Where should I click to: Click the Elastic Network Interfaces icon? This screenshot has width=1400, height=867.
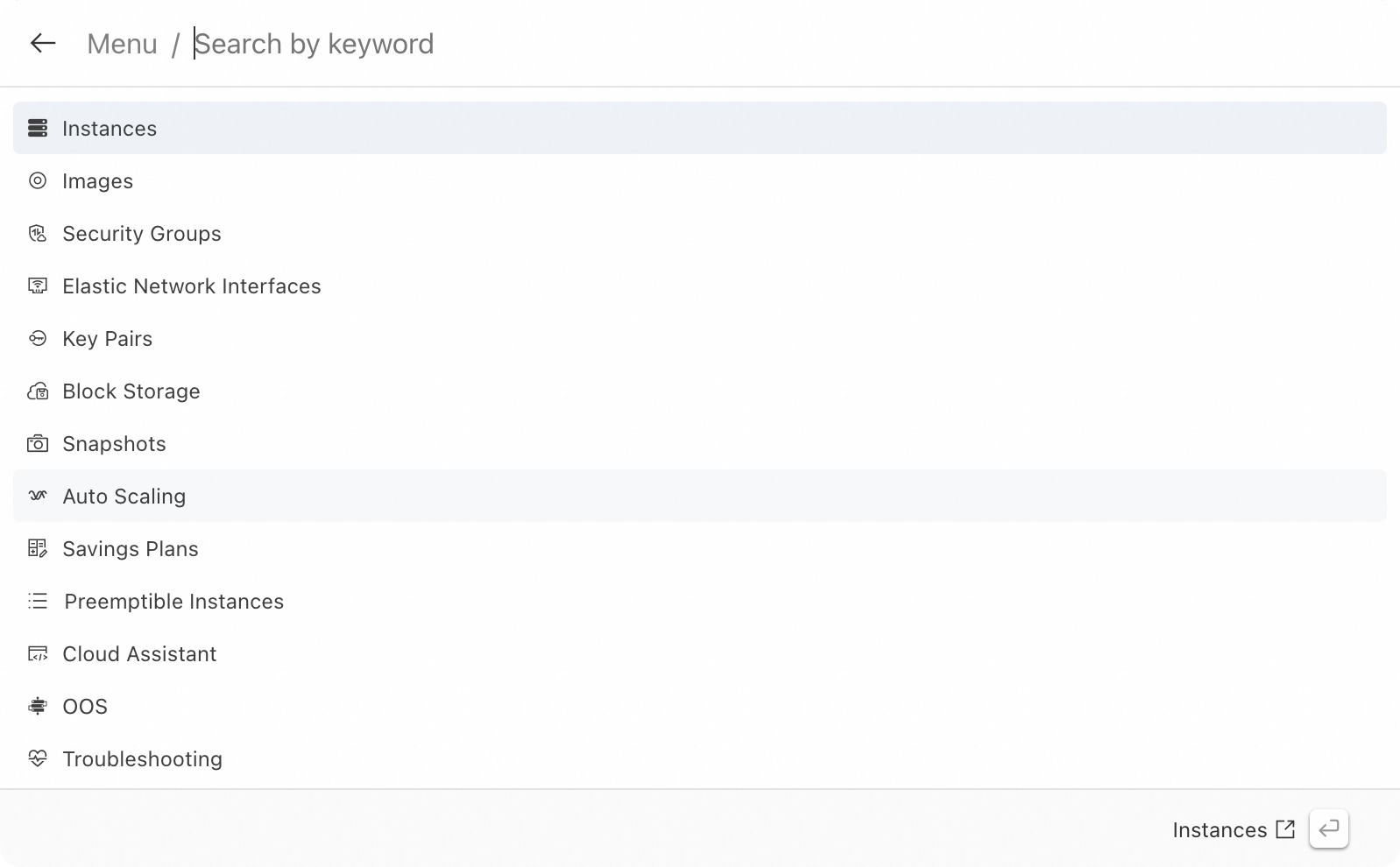pos(38,286)
